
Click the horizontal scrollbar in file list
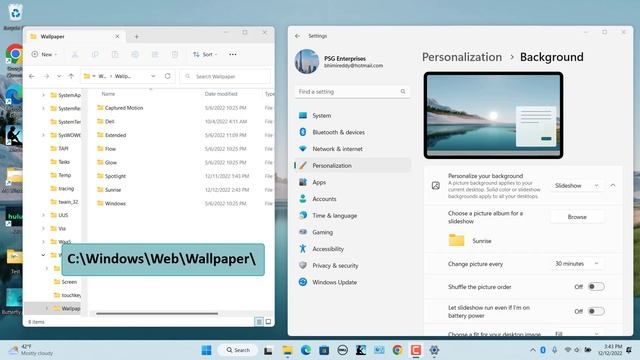(157, 313)
